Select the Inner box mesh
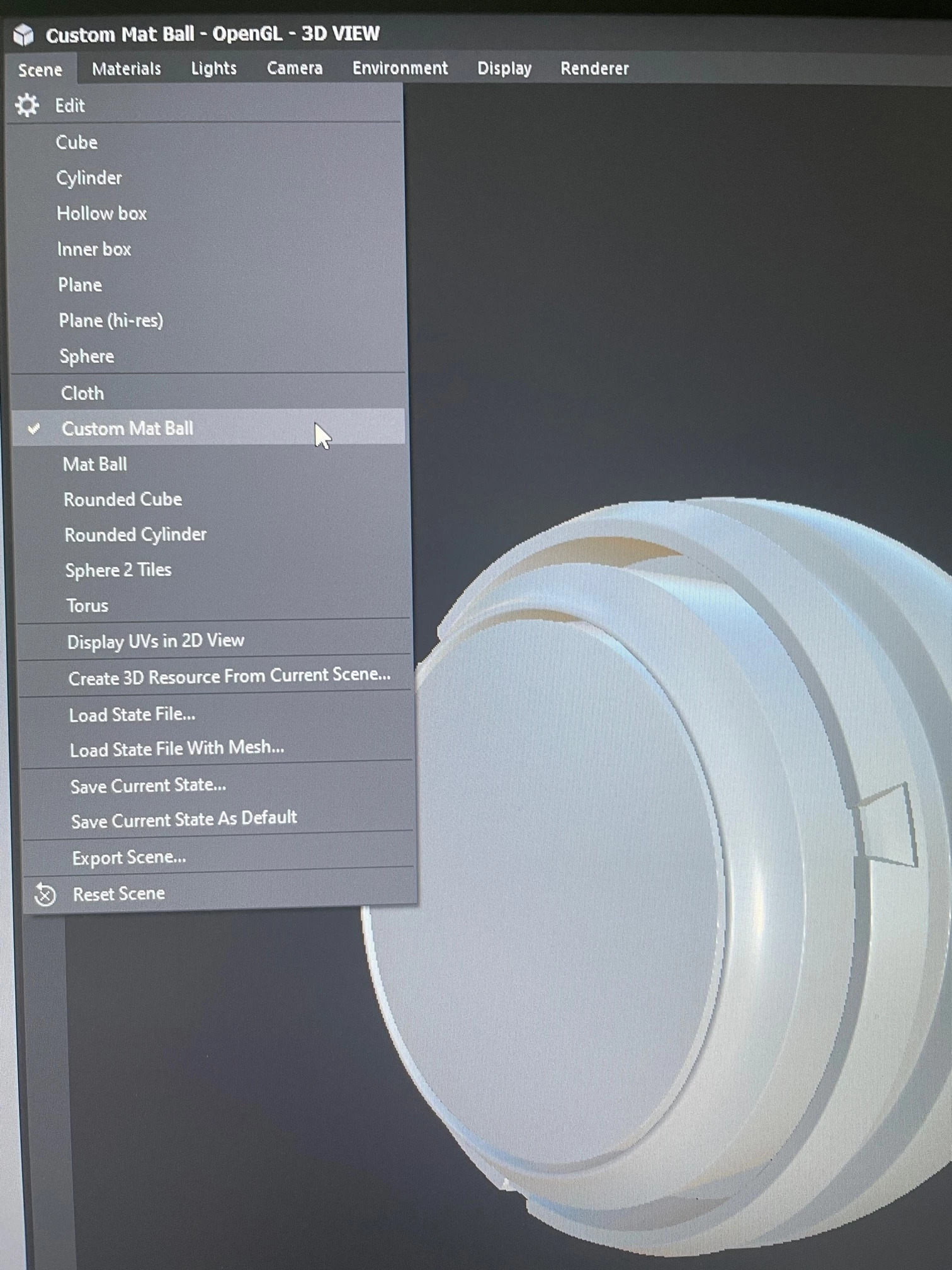This screenshot has width=952, height=1270. 207,249
